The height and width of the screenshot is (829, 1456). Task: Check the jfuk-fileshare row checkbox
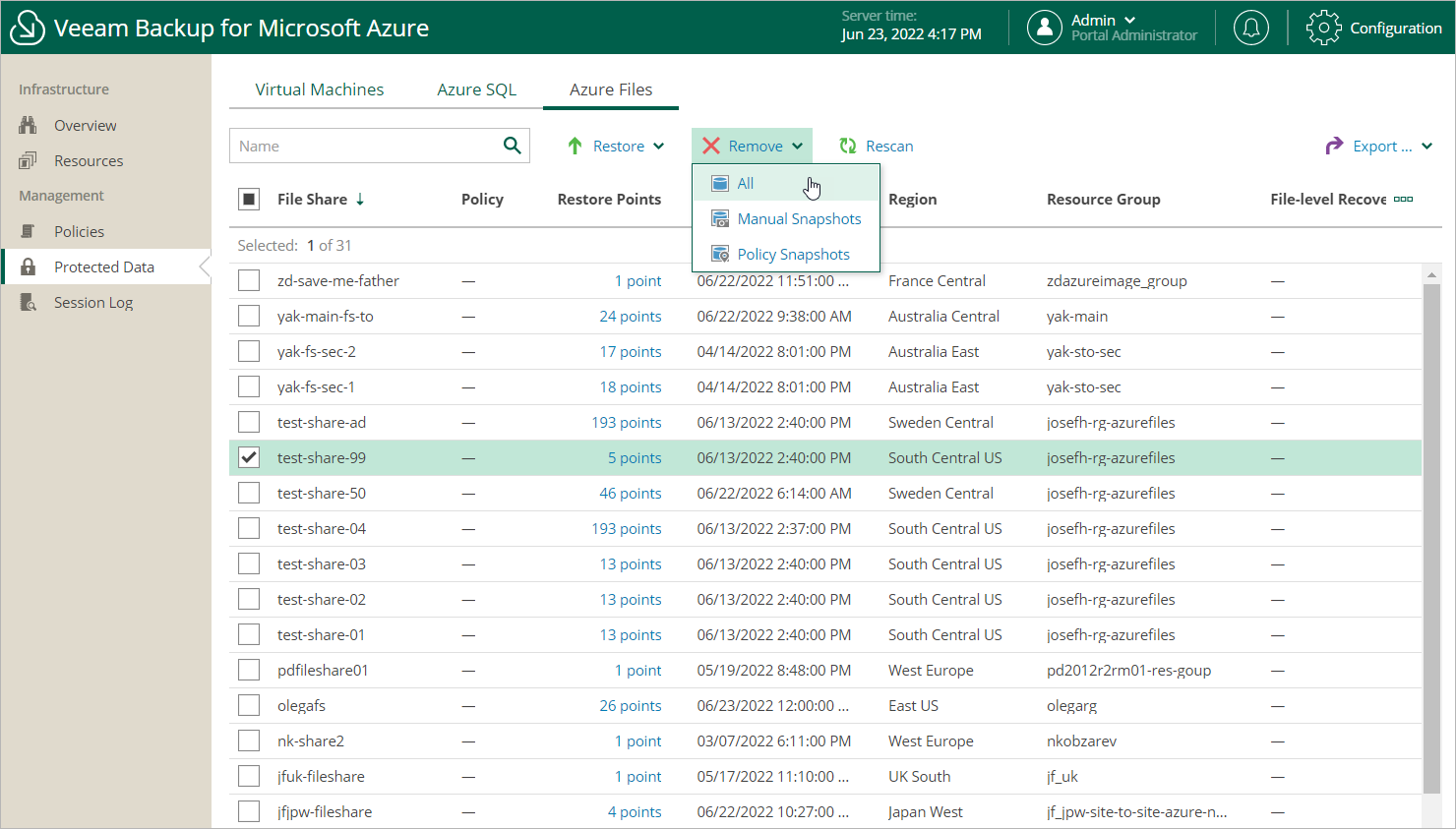coord(249,776)
